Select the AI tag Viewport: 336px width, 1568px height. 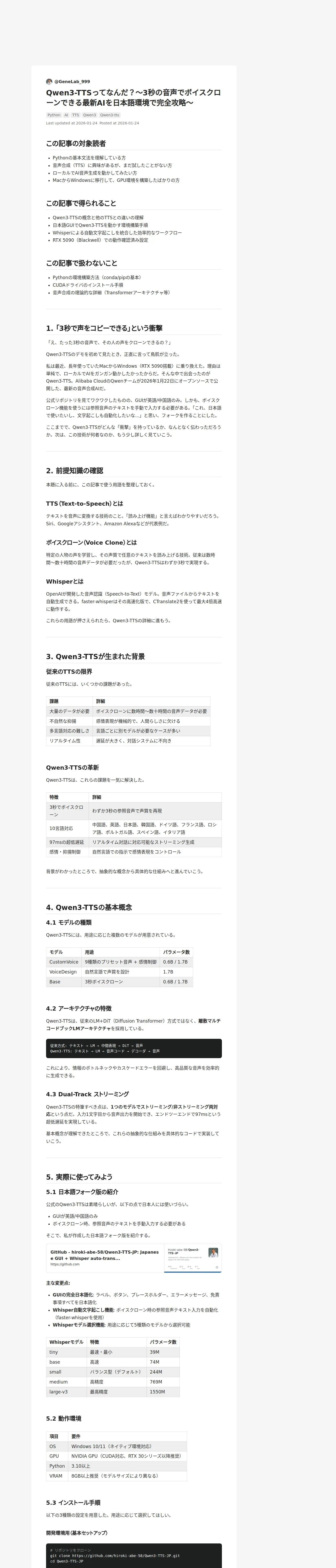coord(66,115)
